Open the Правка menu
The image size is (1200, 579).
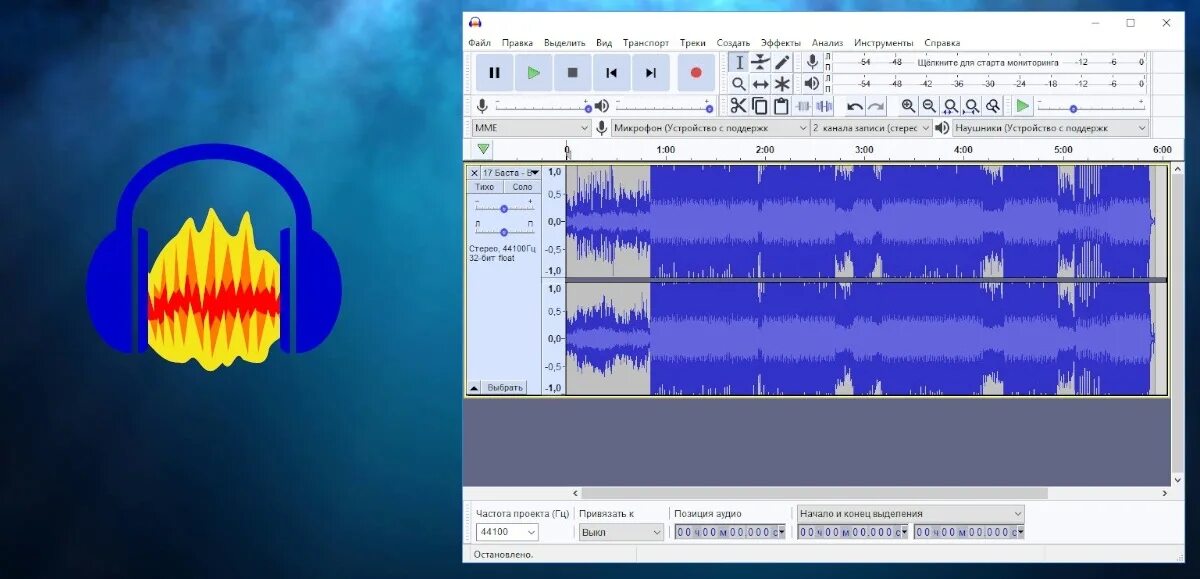point(517,43)
